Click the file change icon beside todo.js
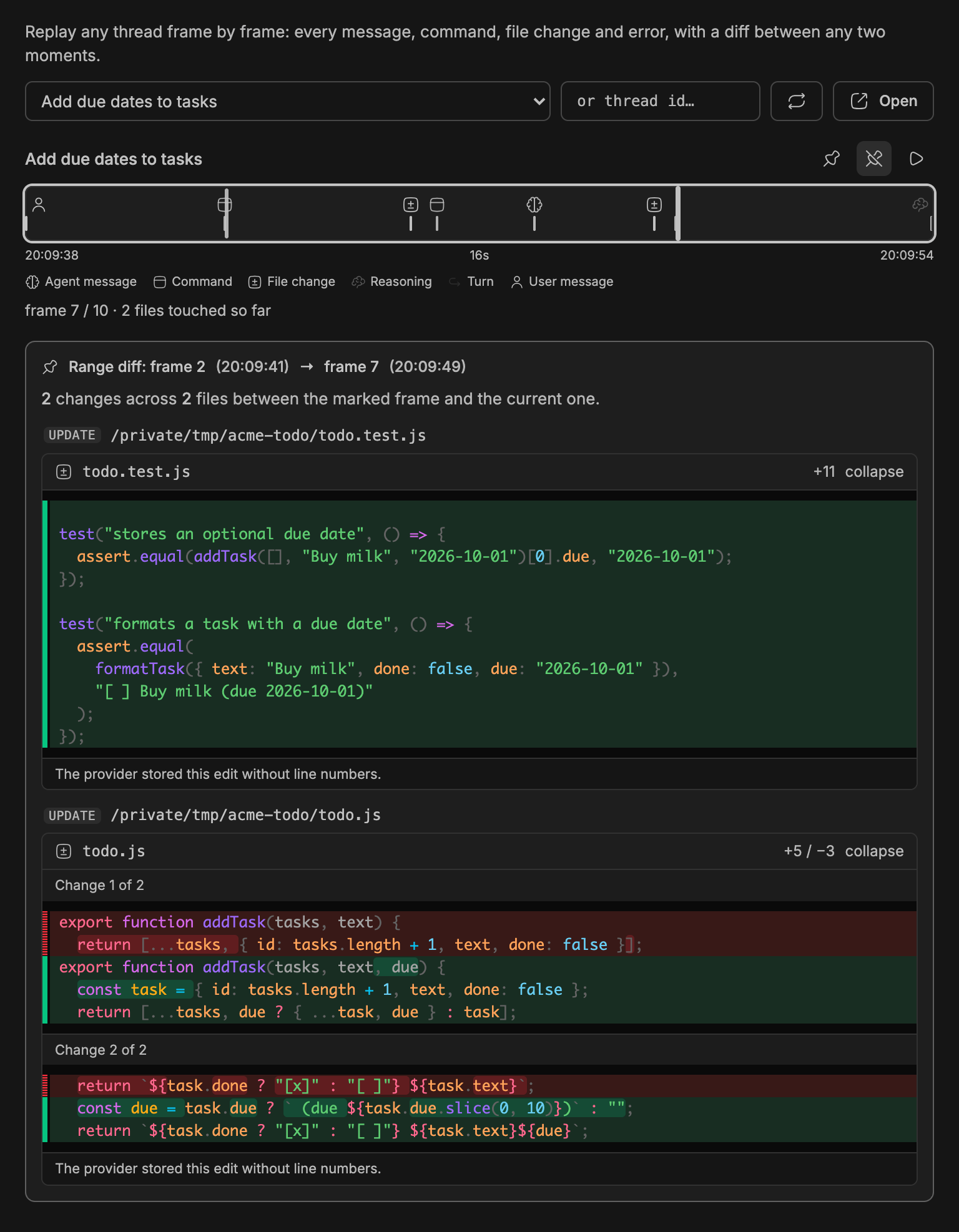 (64, 851)
